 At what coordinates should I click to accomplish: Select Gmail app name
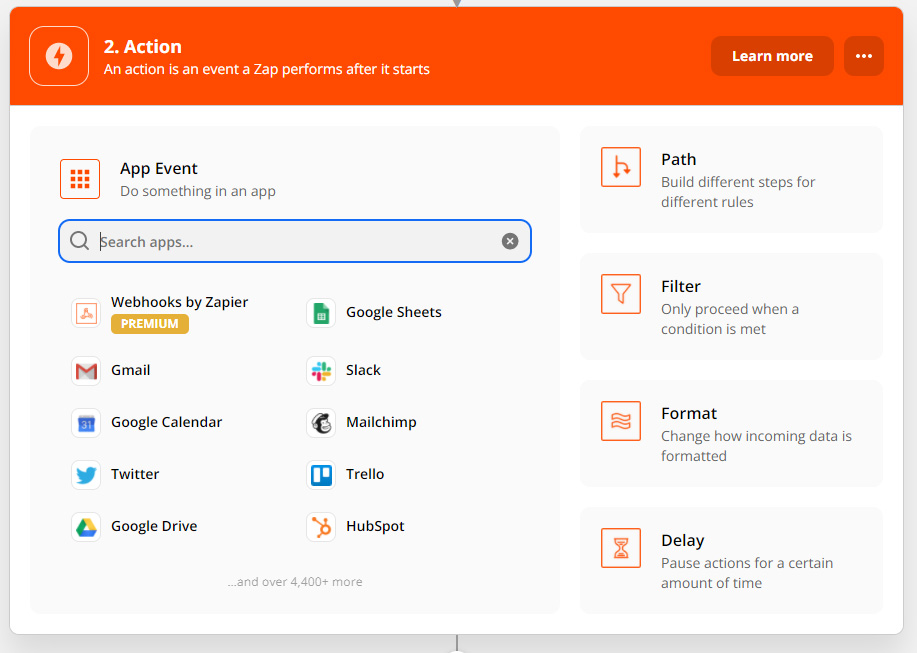tap(130, 370)
